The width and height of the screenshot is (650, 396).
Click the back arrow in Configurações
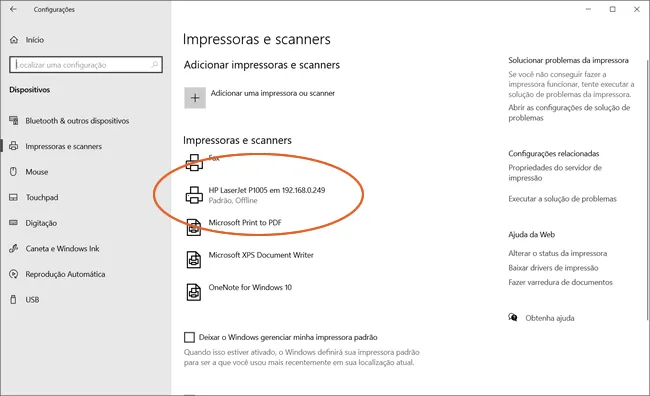pos(13,9)
